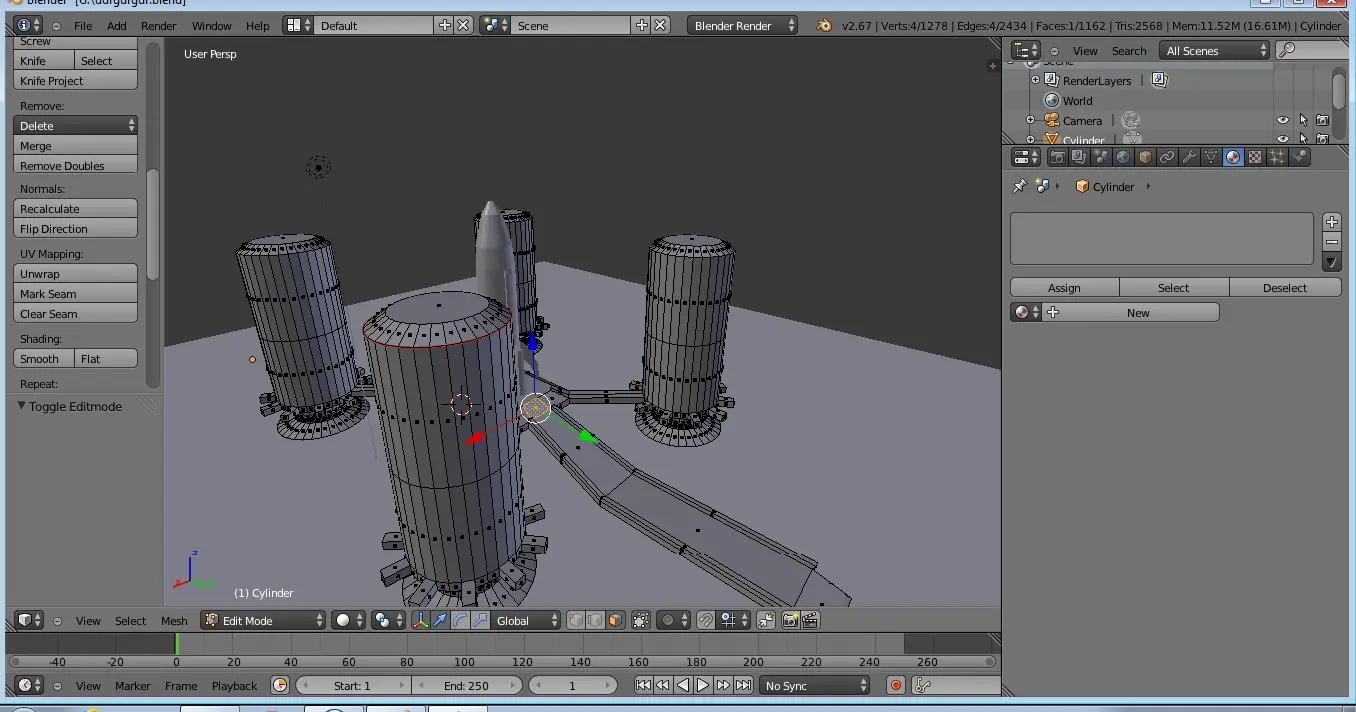
Task: Toggle limit selection to visible button
Action: (641, 621)
